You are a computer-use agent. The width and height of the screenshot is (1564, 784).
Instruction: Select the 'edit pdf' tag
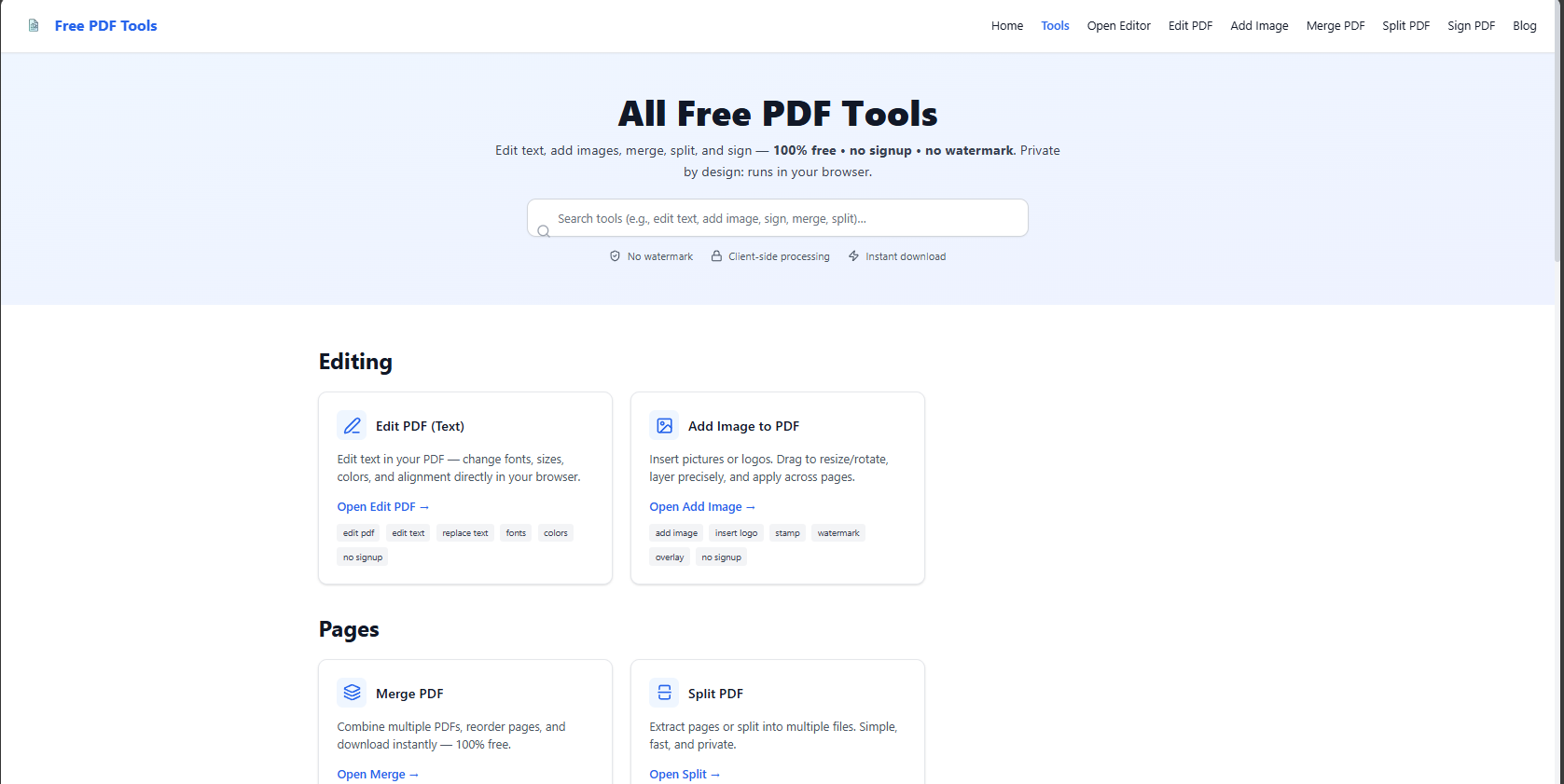(358, 533)
